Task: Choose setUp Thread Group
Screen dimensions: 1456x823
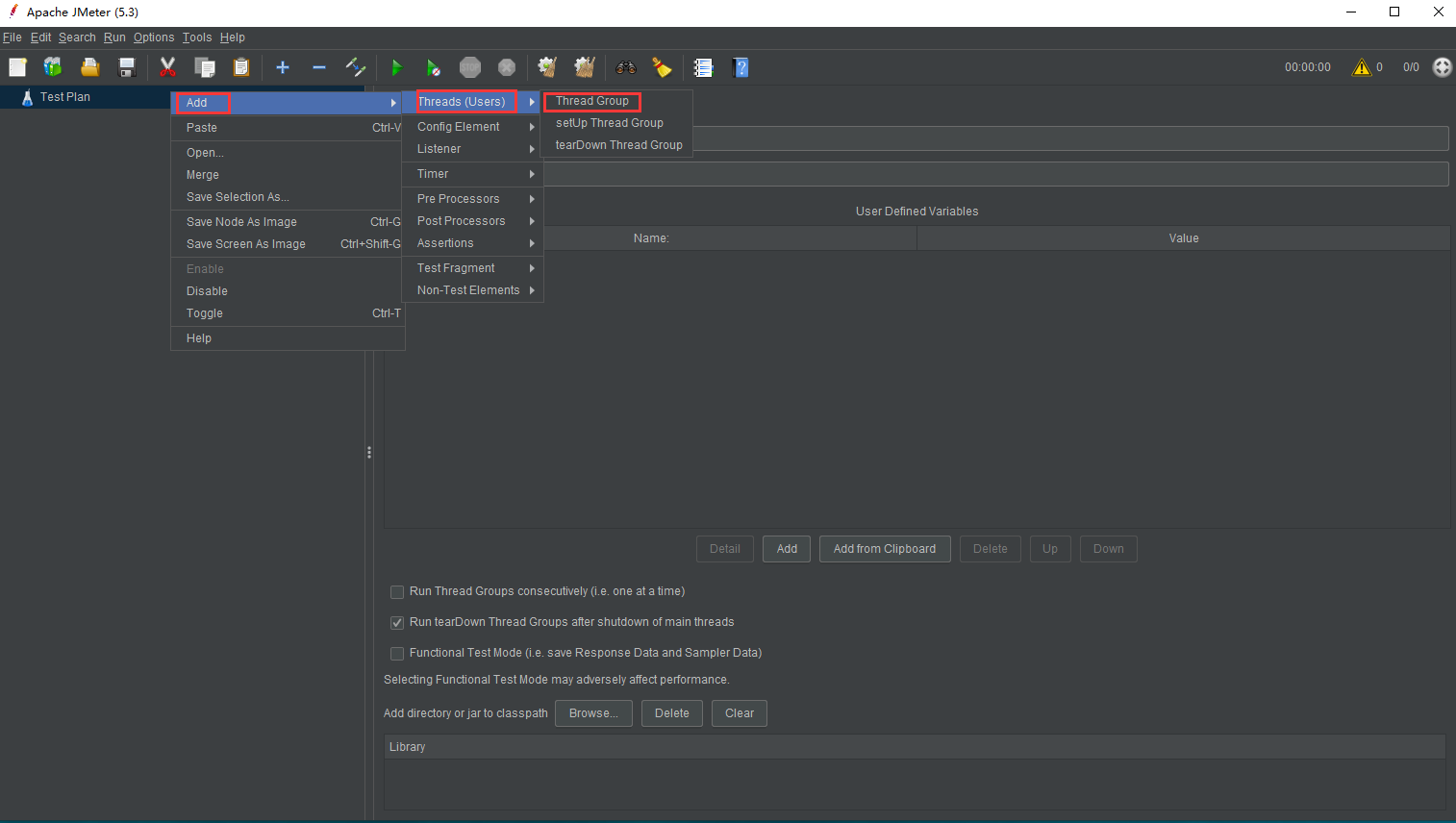Action: [x=616, y=123]
